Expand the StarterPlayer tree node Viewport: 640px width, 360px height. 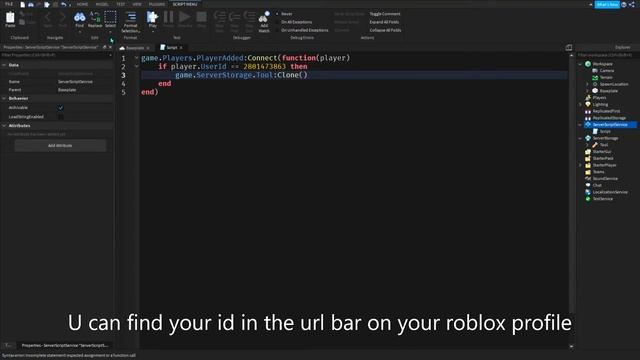tap(580, 165)
